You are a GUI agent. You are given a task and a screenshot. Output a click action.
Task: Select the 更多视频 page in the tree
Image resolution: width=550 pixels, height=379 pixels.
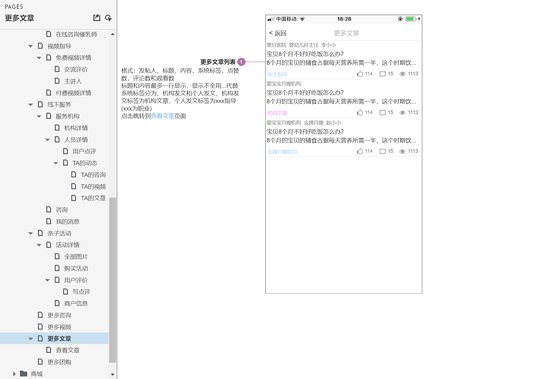coord(59,327)
